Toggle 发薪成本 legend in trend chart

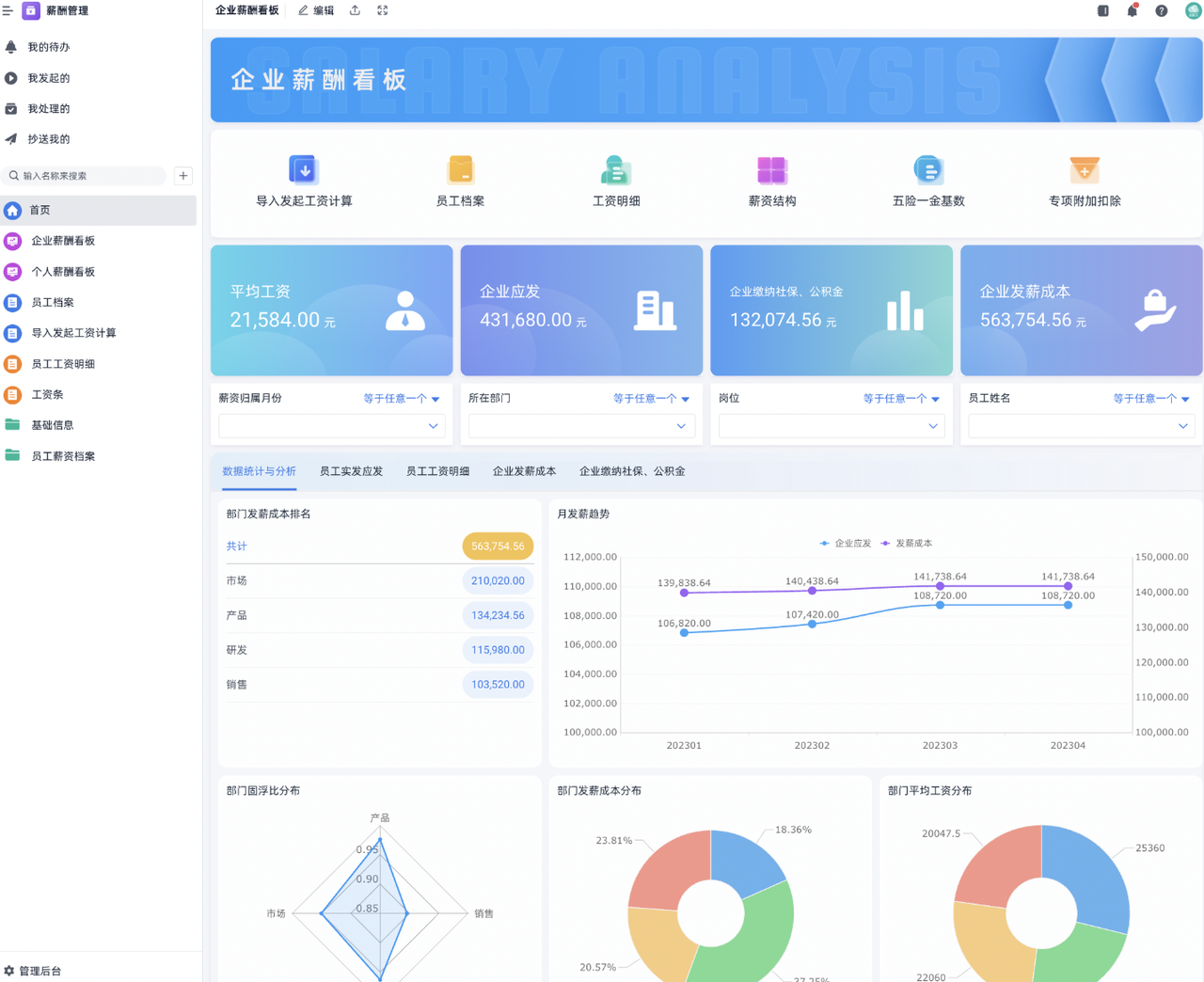point(907,544)
